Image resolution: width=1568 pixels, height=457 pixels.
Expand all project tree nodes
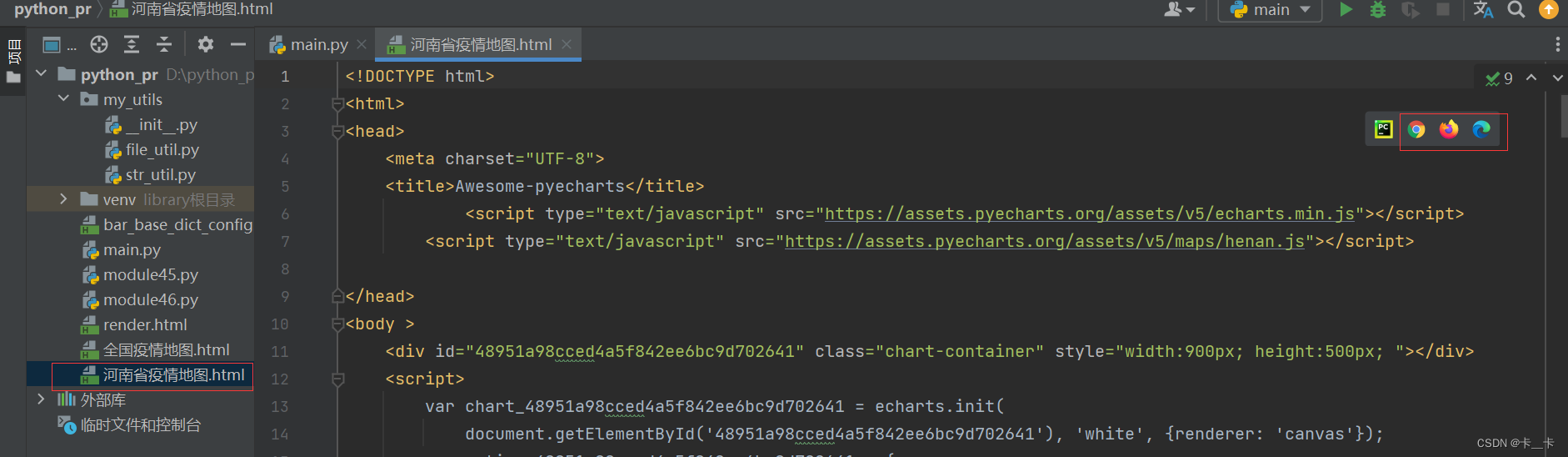132,44
